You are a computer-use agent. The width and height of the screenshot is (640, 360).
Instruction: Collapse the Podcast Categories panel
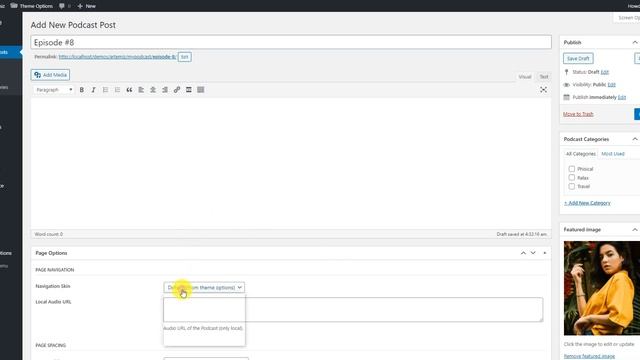click(x=635, y=139)
